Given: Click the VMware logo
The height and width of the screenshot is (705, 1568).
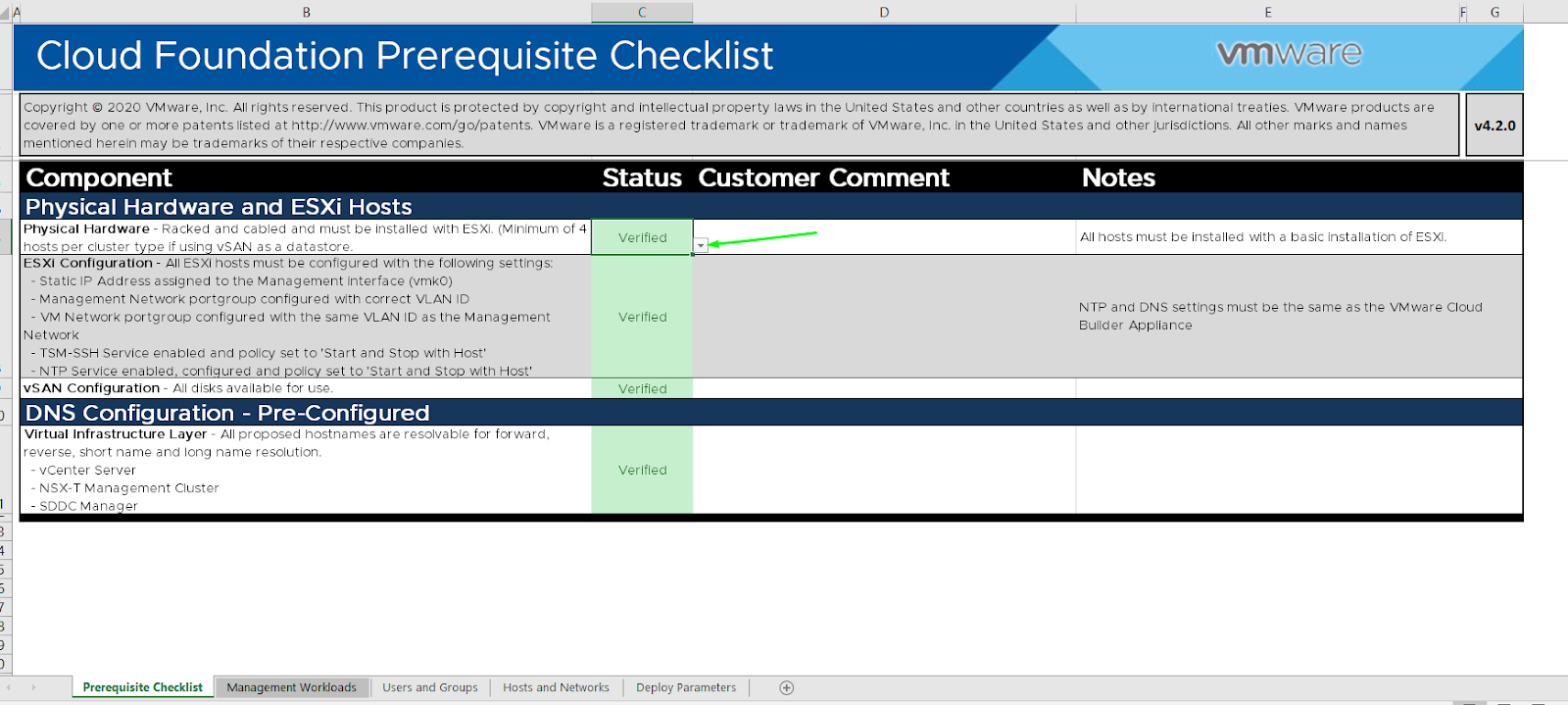Looking at the screenshot, I should pos(1289,53).
